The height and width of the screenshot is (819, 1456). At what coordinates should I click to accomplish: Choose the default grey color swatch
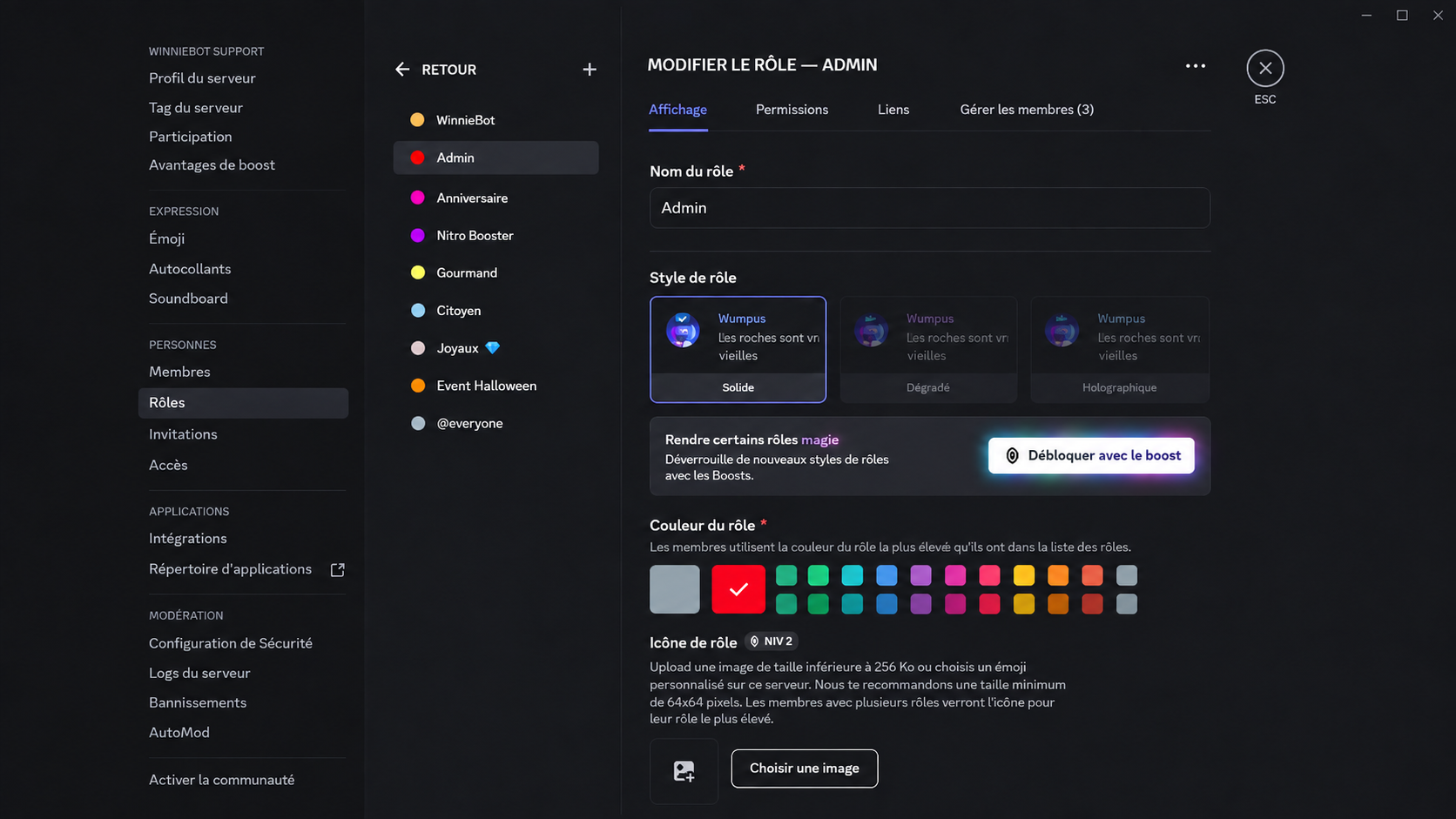tap(675, 589)
